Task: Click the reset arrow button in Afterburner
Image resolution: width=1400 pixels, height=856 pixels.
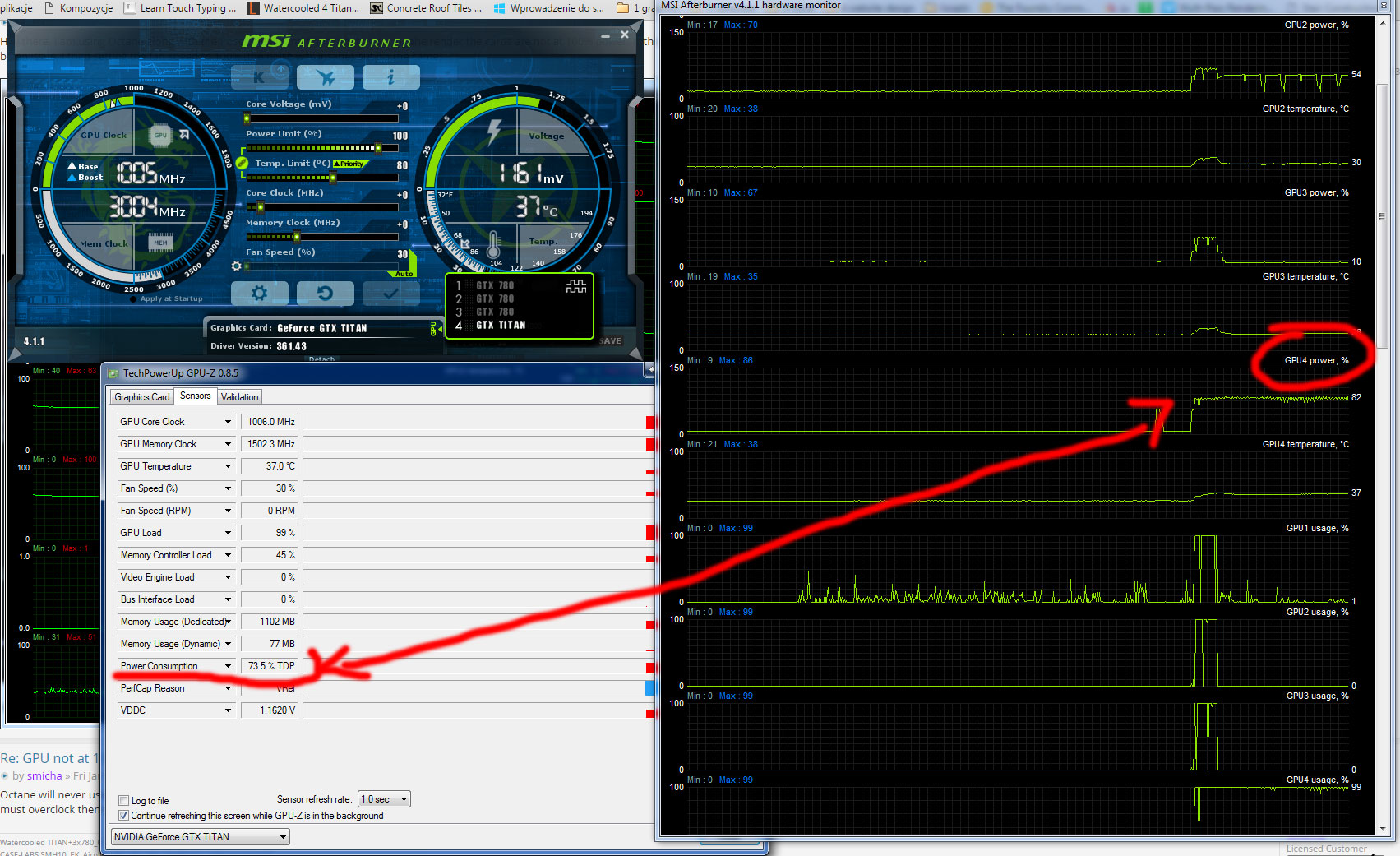Action: pos(326,293)
